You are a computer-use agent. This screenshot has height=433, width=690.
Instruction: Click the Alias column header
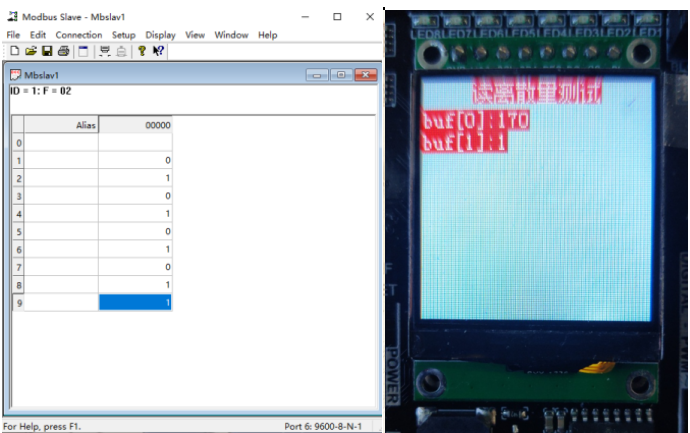pos(61,125)
